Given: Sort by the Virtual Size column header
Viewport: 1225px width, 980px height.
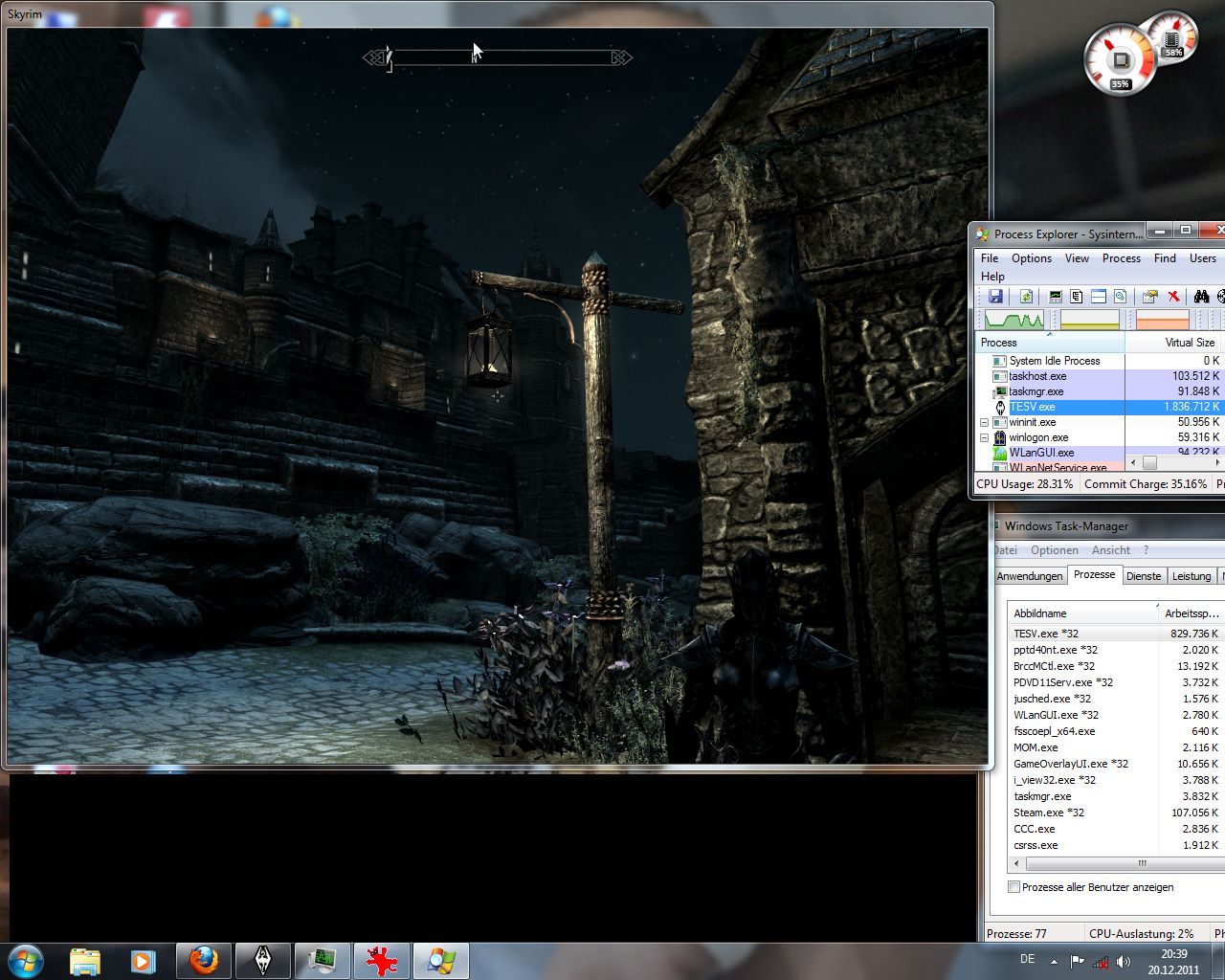Looking at the screenshot, I should (1189, 343).
